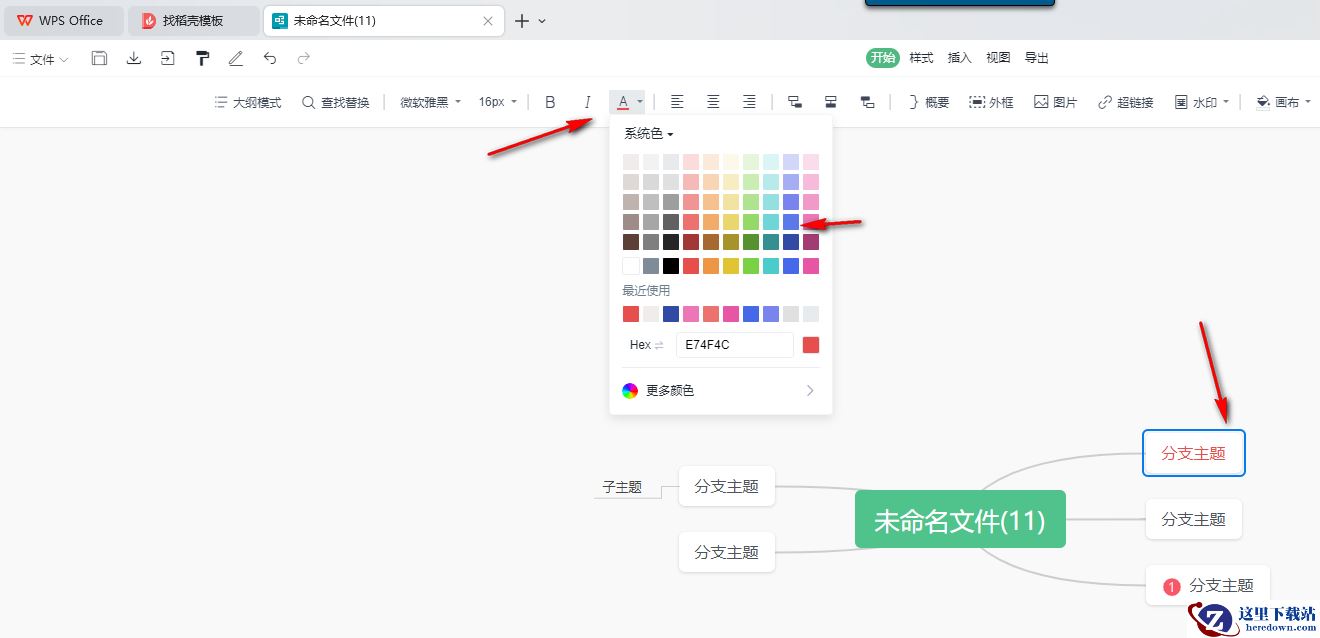Toggle 大纲模式 outline mode
The image size is (1320, 638).
(x=248, y=102)
